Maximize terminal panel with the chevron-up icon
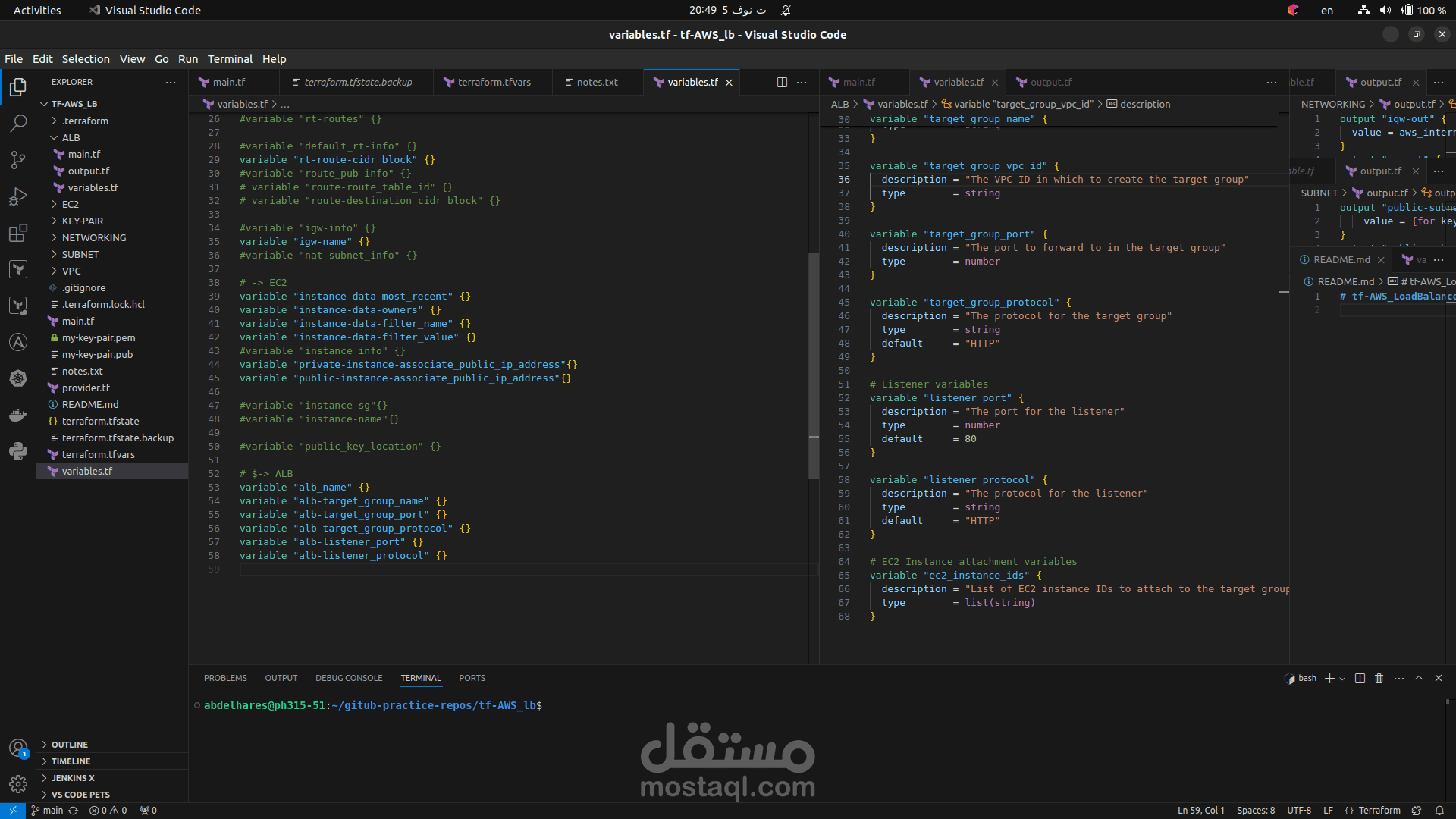1456x819 pixels. (1419, 679)
